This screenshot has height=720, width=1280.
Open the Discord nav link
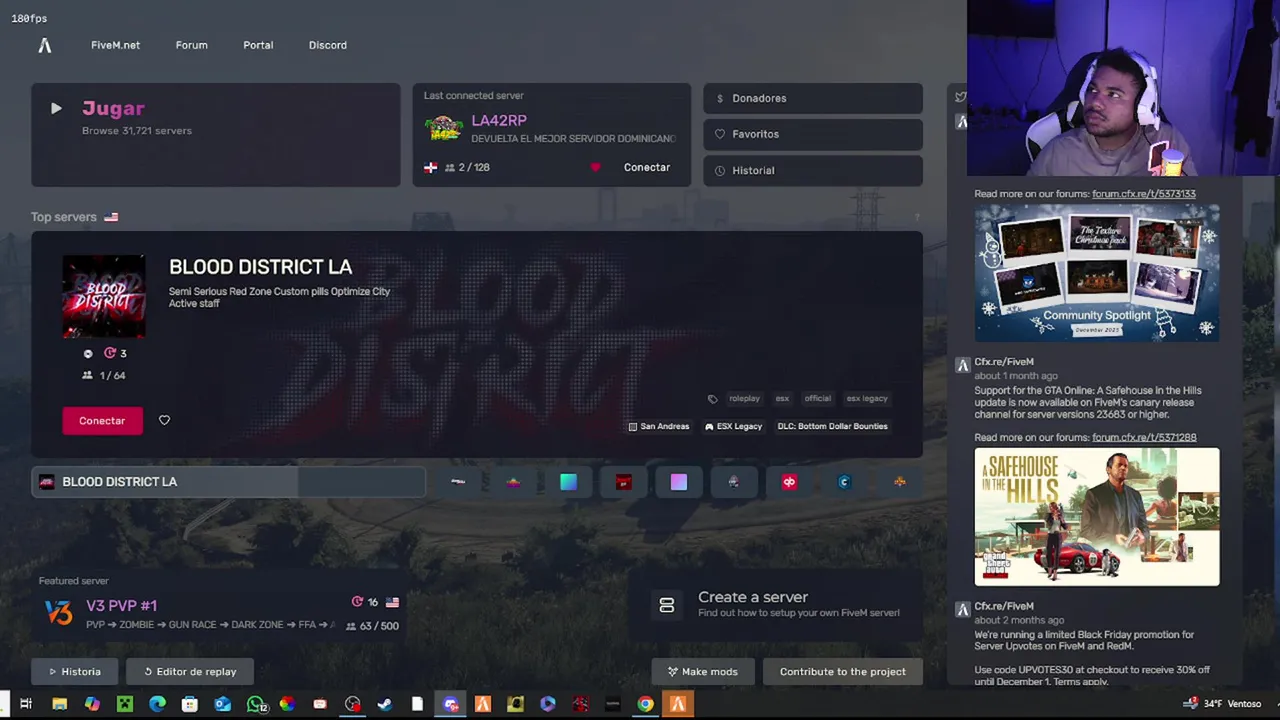coord(328,45)
